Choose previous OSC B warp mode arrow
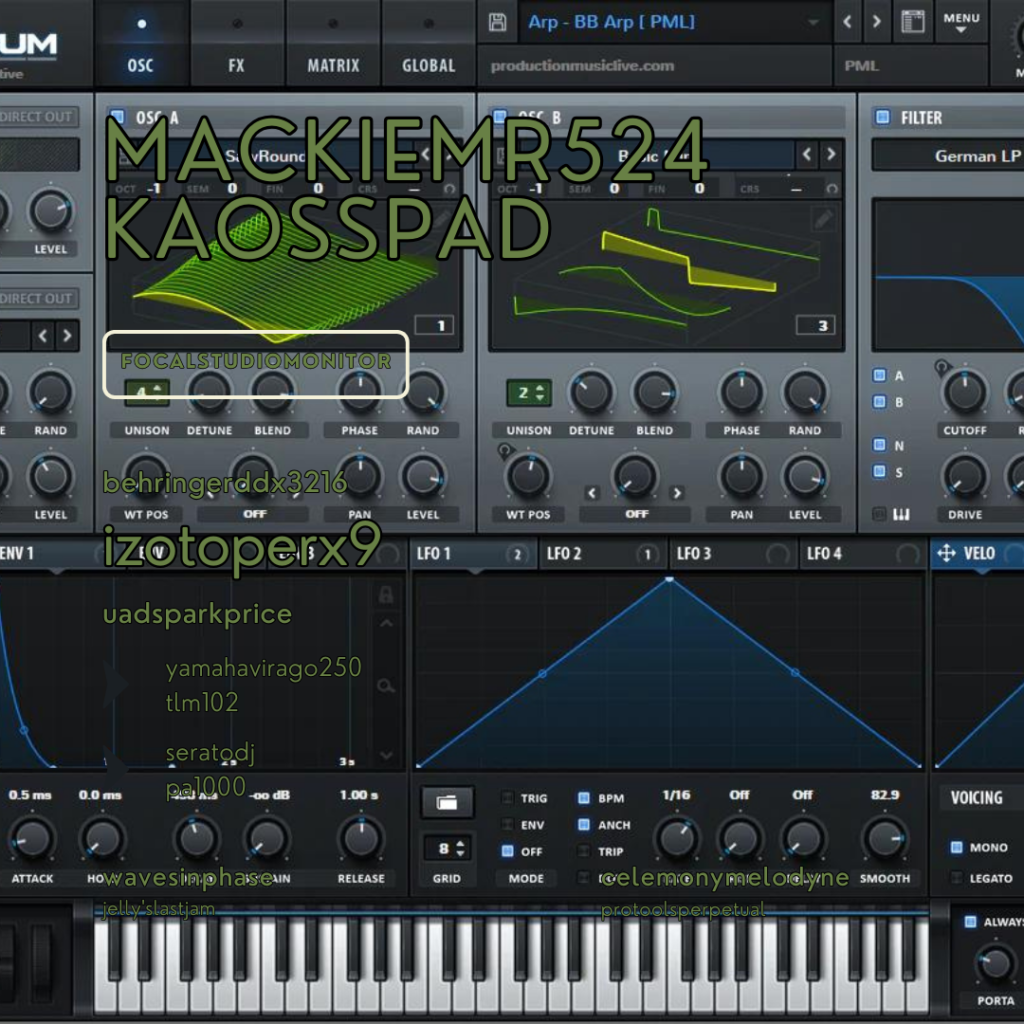Image resolution: width=1024 pixels, height=1024 pixels. point(592,493)
